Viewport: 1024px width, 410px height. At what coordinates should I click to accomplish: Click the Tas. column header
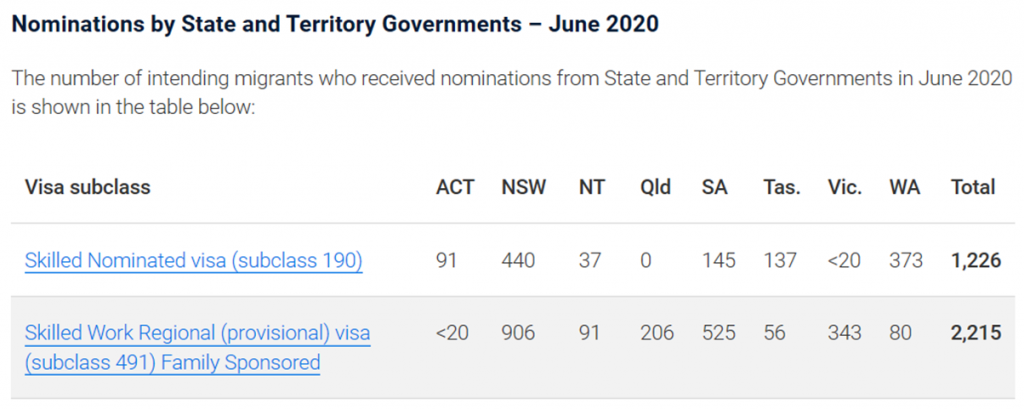tap(781, 187)
